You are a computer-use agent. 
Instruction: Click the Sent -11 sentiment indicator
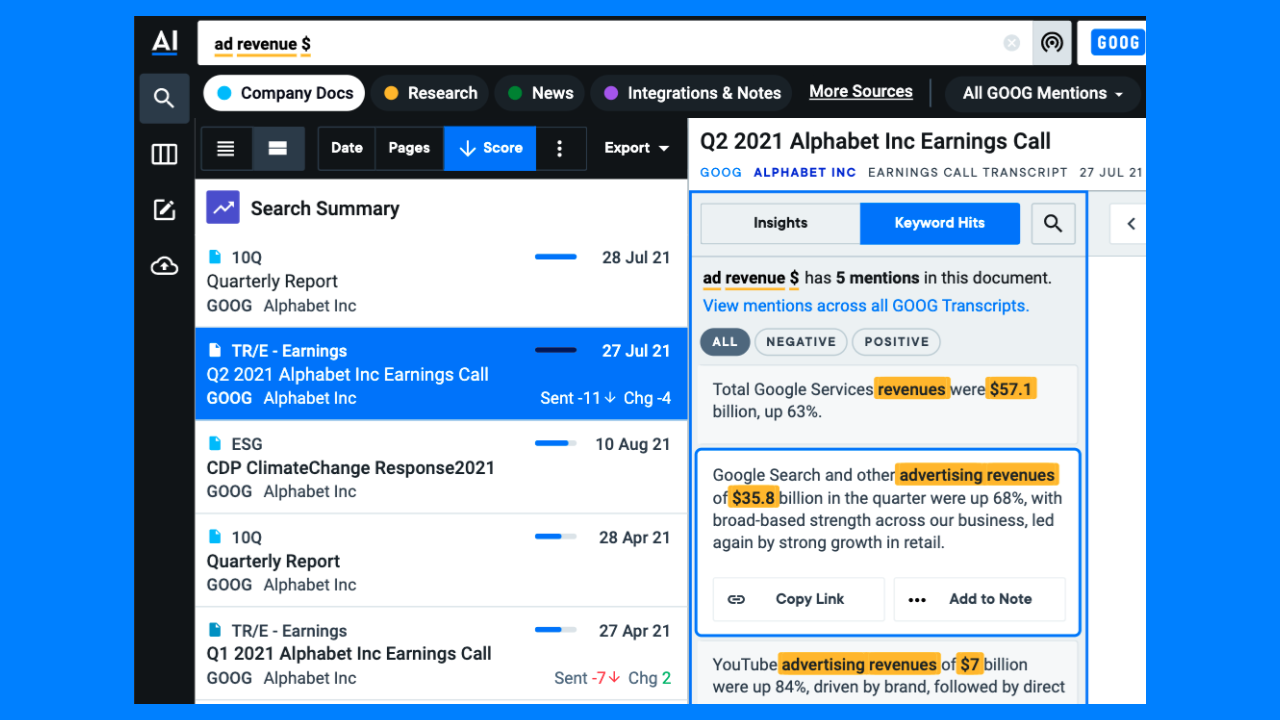coord(578,398)
